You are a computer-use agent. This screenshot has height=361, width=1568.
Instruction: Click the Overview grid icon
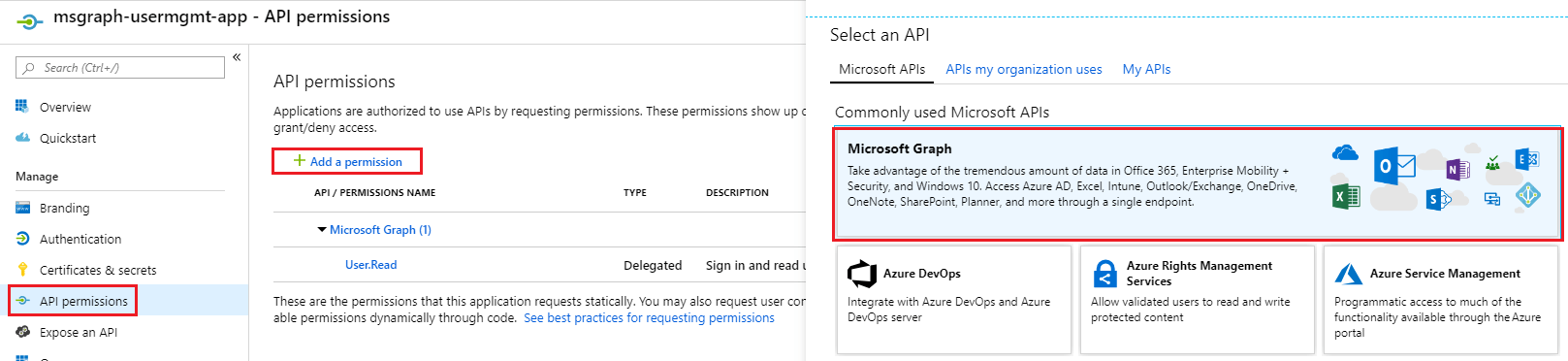pyautogui.click(x=22, y=106)
